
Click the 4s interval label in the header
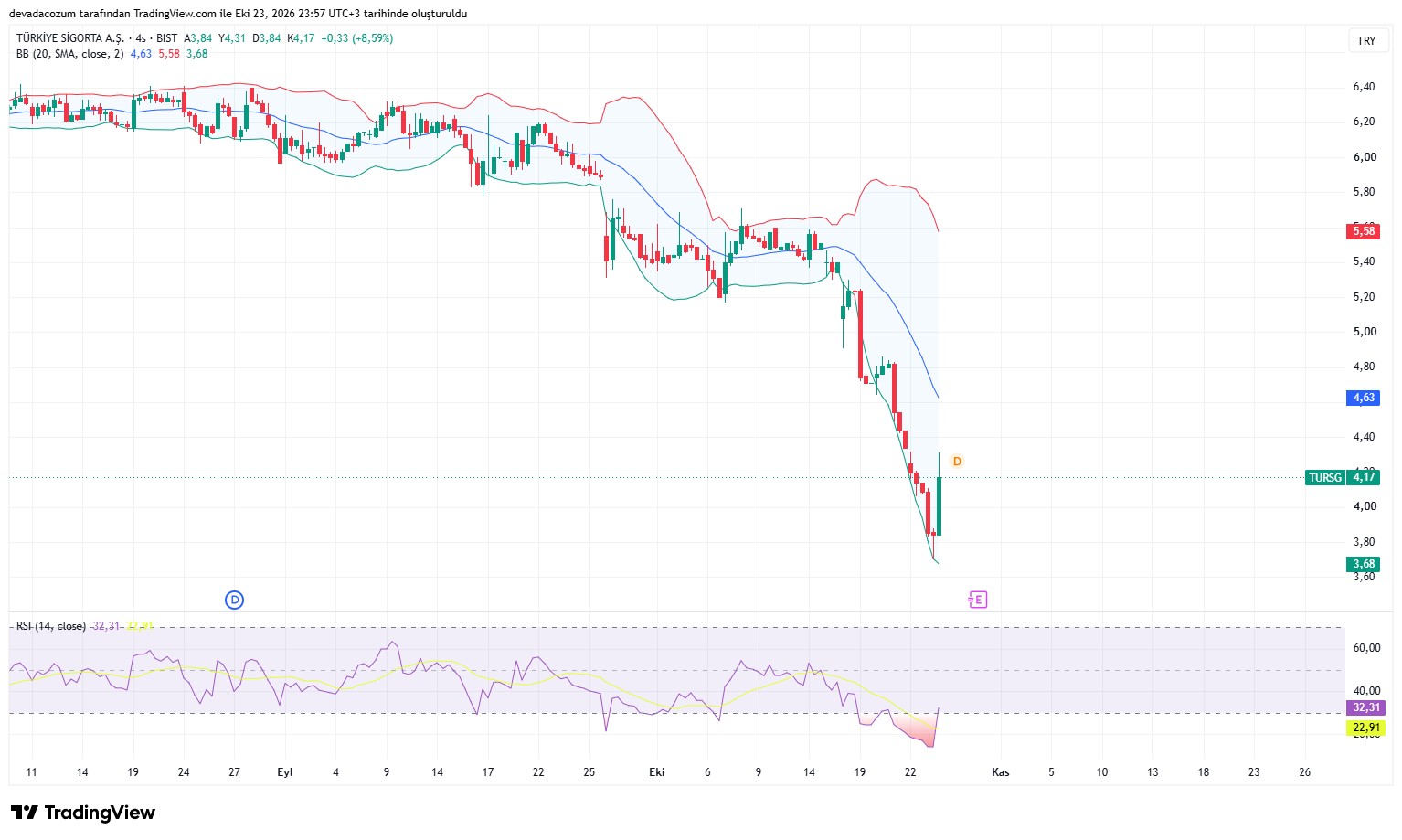point(140,38)
